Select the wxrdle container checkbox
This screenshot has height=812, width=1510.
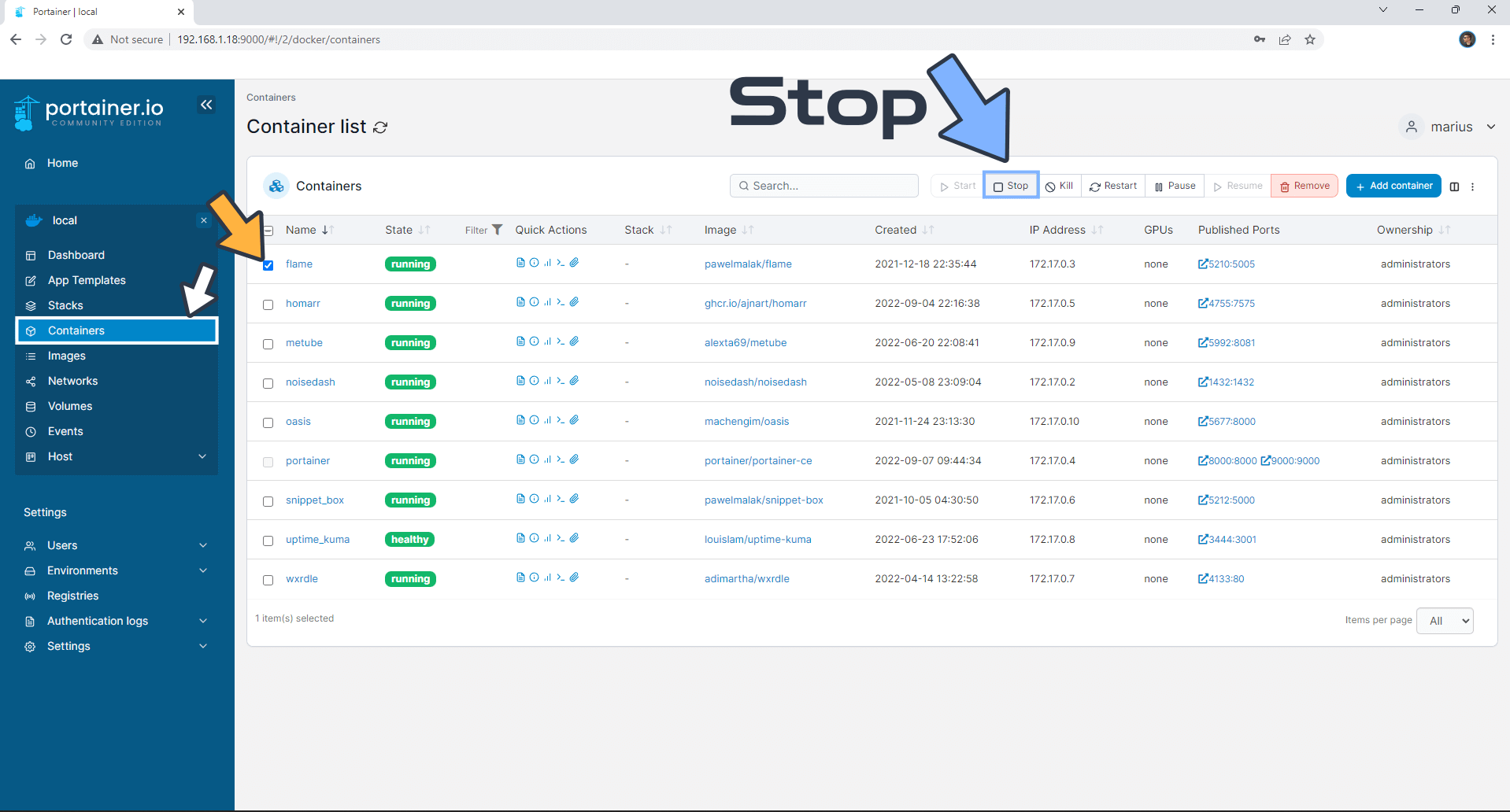tap(268, 580)
